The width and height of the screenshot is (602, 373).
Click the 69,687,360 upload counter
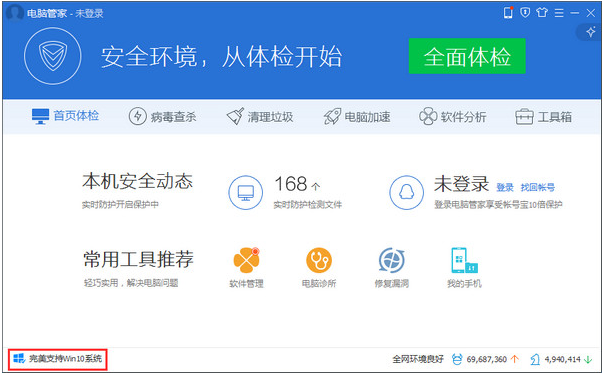pyautogui.click(x=487, y=359)
